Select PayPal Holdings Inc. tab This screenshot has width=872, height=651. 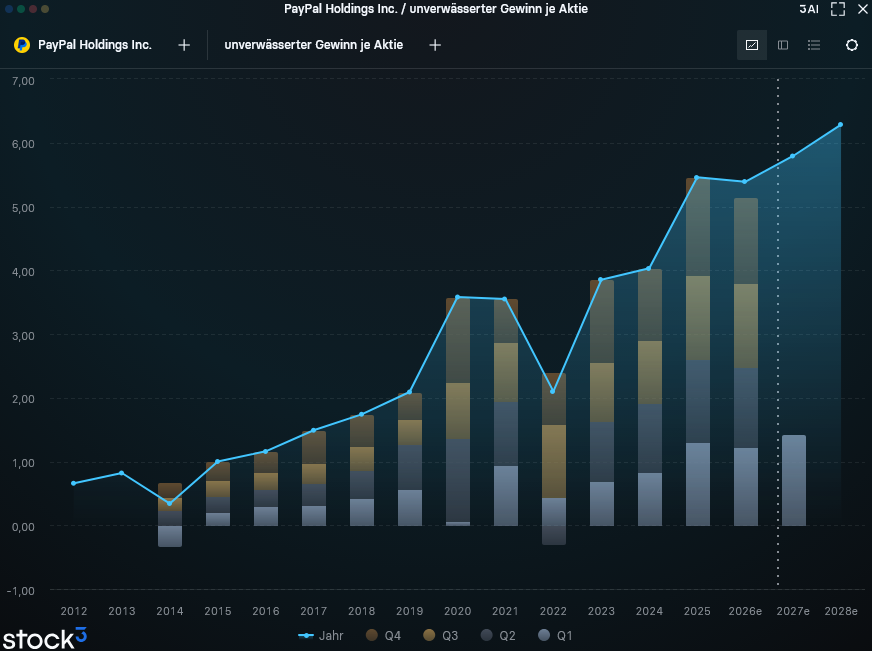point(95,45)
